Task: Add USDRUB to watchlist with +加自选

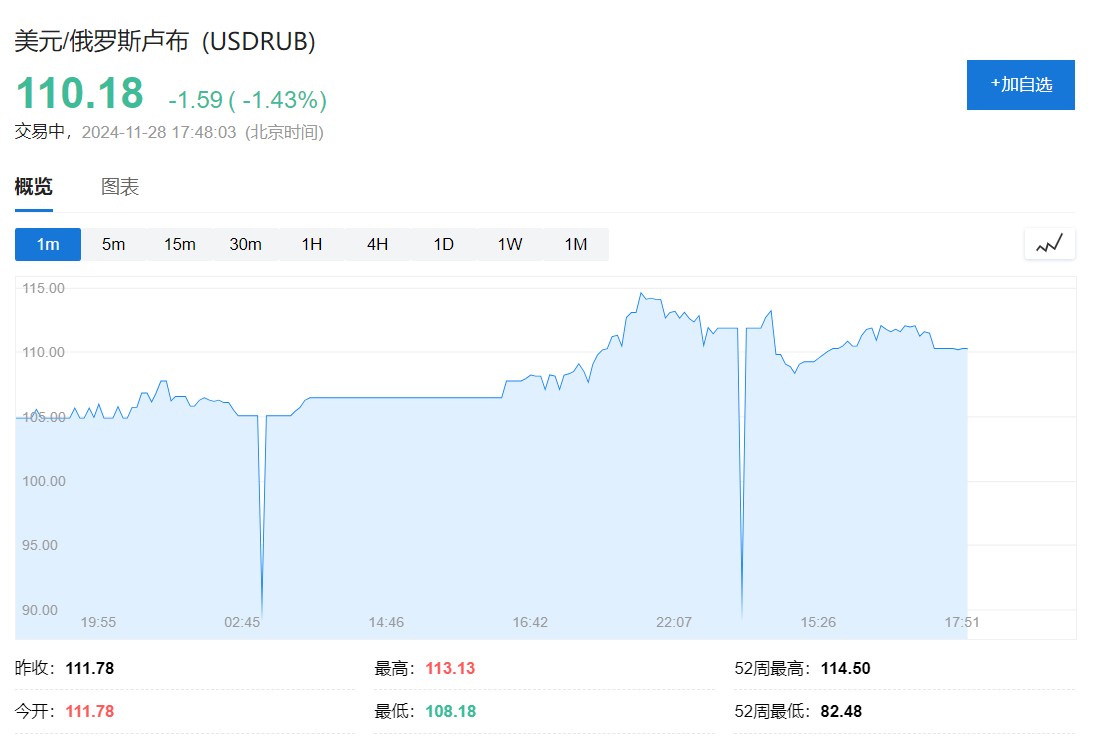Action: [1020, 85]
